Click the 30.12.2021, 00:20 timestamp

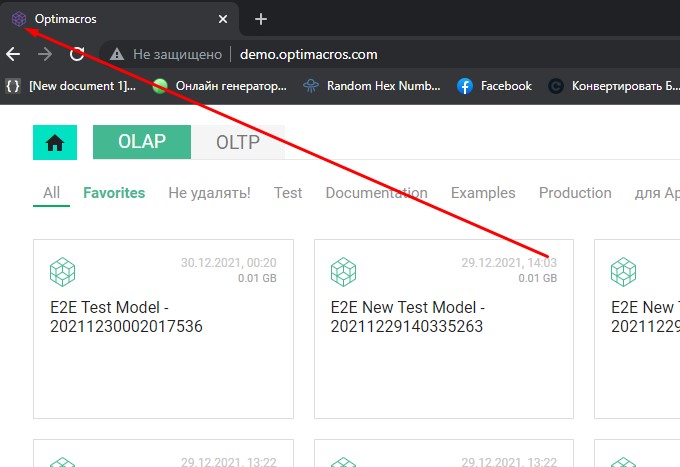click(229, 263)
